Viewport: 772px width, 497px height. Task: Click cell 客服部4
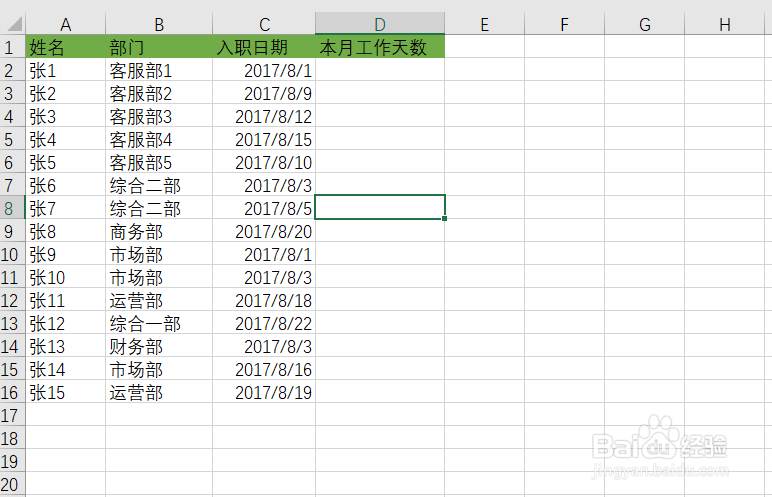click(159, 139)
